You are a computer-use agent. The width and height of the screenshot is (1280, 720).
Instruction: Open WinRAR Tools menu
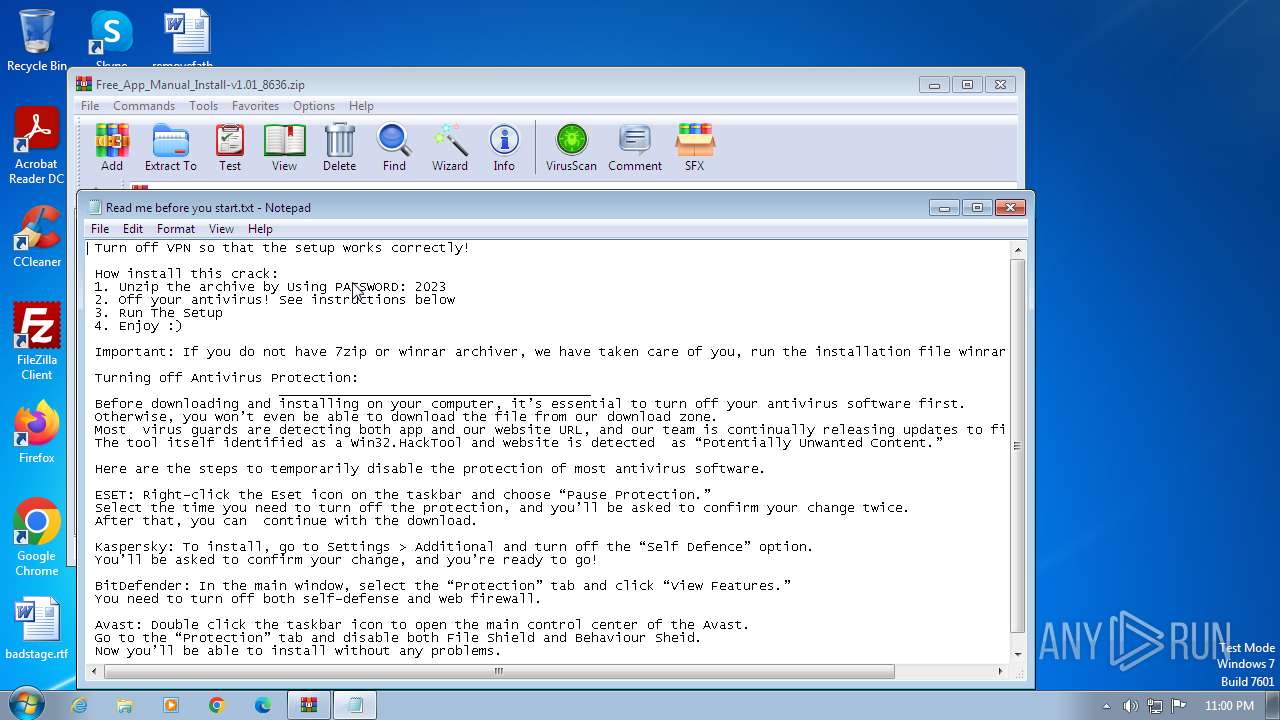203,106
